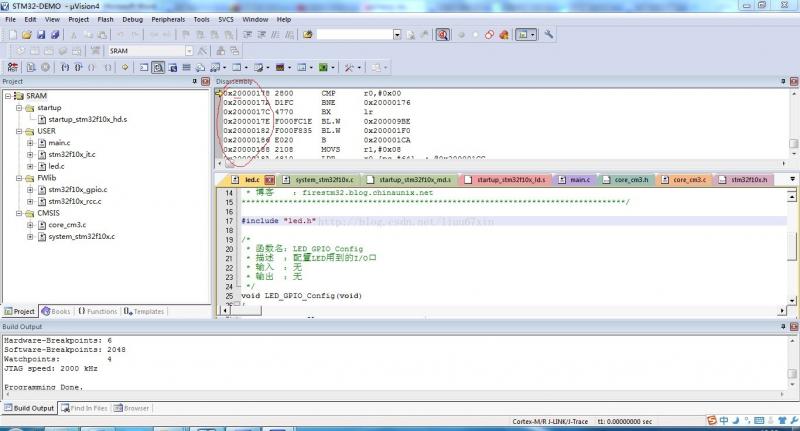The height and width of the screenshot is (431, 800).
Task: Click the new file icon
Action: pos(12,34)
